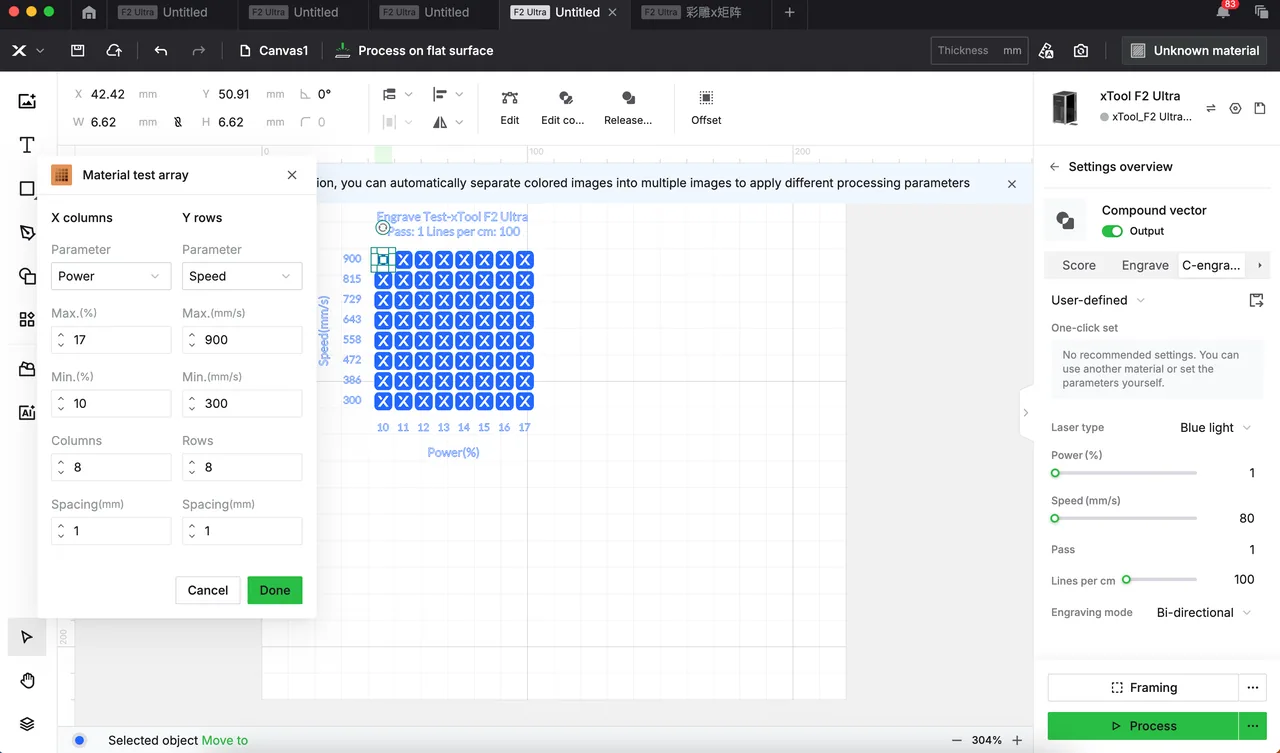This screenshot has height=753, width=1280.
Task: Expand the Laser type Blue light dropdown
Action: pyautogui.click(x=1215, y=427)
